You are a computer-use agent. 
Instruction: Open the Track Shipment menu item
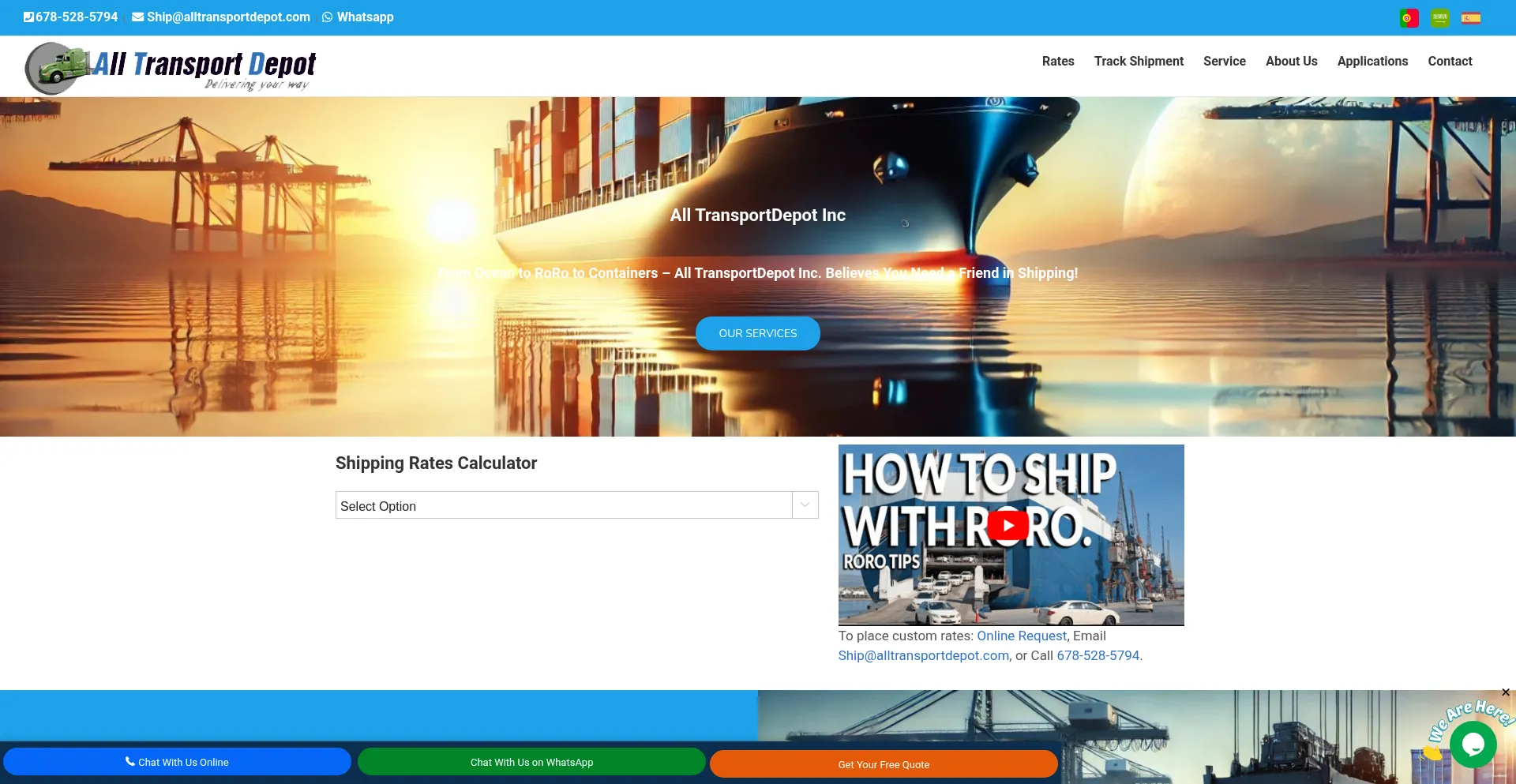click(x=1139, y=62)
